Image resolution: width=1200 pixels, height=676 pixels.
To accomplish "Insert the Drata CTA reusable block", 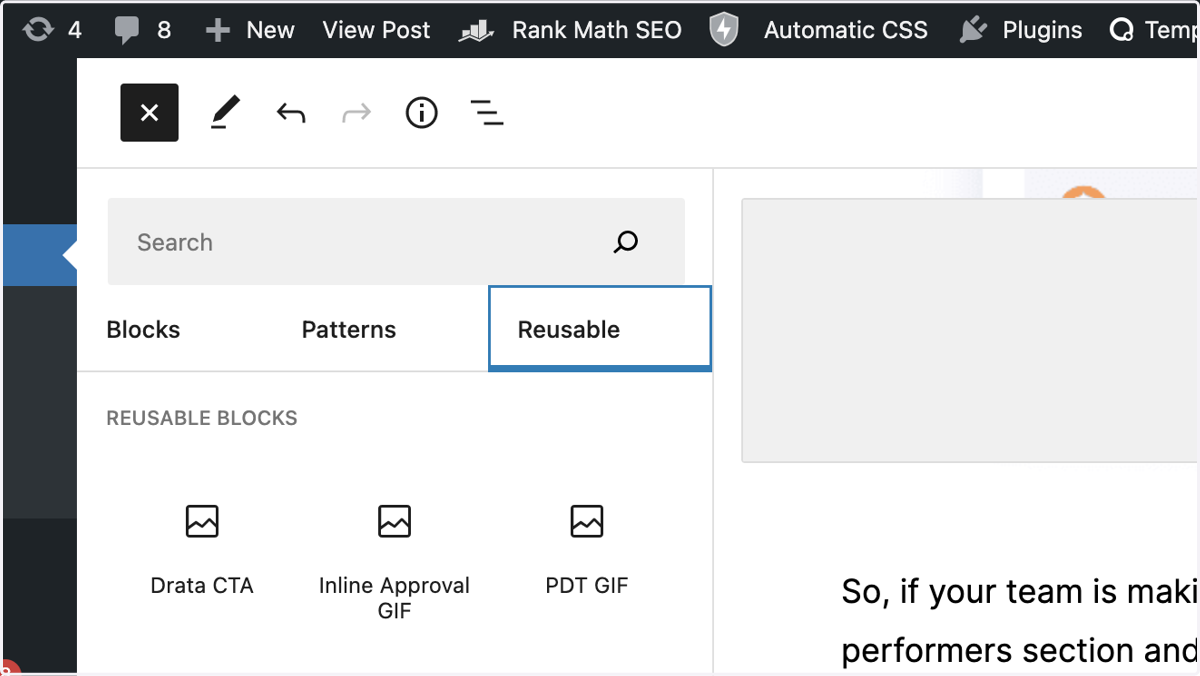I will pos(202,550).
